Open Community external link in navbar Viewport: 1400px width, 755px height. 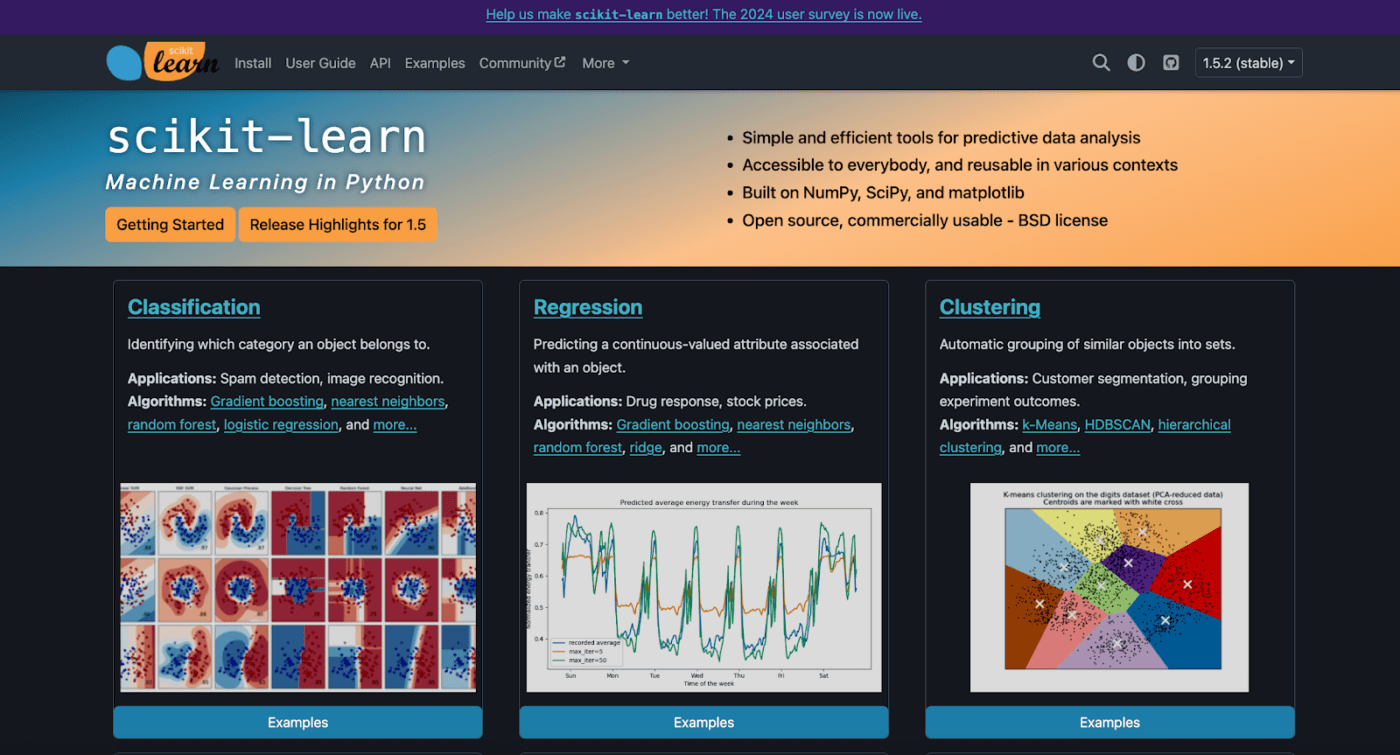tap(522, 63)
